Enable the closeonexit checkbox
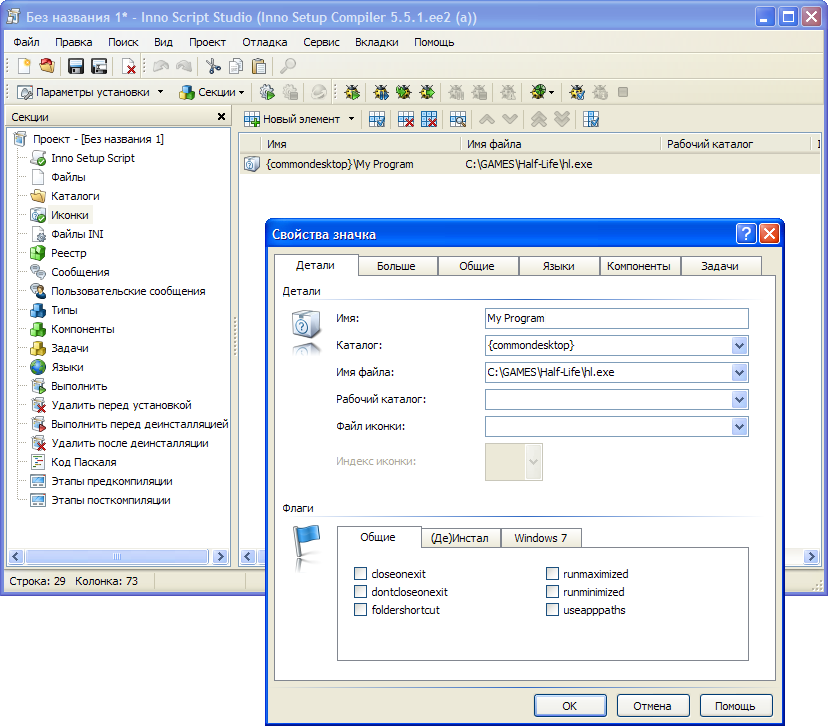This screenshot has width=828, height=726. [360, 574]
